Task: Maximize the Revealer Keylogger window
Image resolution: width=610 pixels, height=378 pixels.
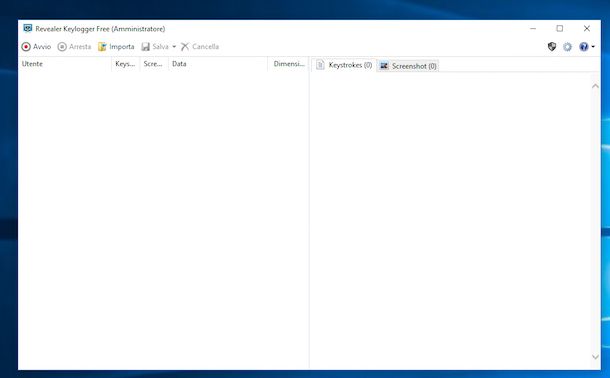Action: coord(559,28)
